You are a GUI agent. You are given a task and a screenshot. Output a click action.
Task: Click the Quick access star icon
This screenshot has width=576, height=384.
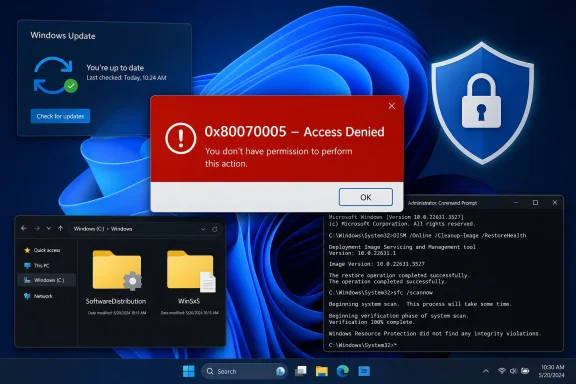coord(27,250)
